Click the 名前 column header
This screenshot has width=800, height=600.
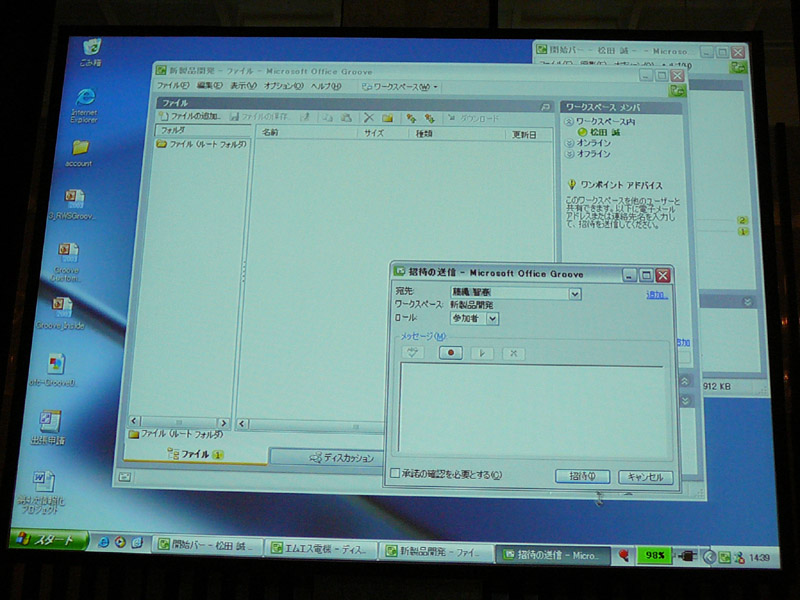pyautogui.click(x=305, y=132)
